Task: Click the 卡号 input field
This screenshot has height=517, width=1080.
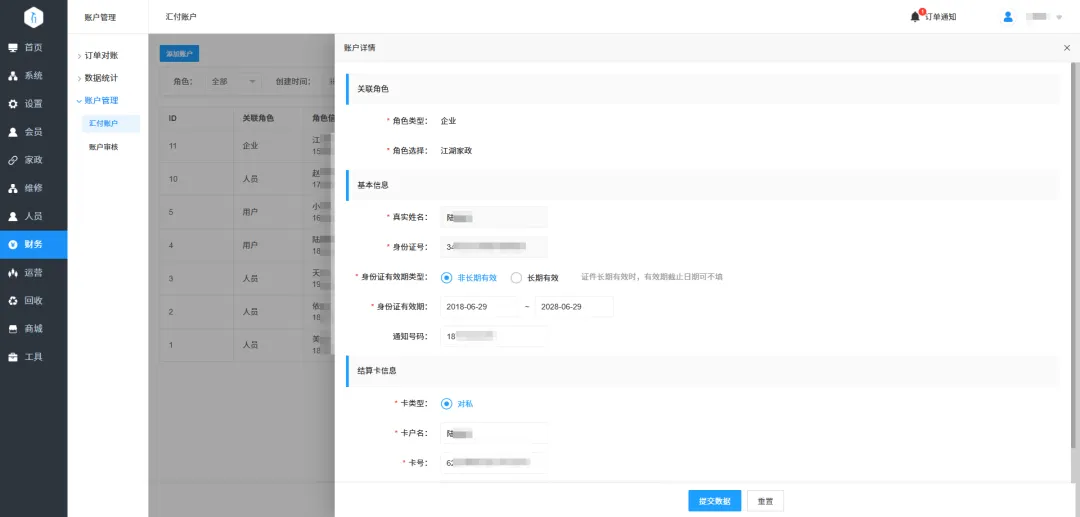Action: click(x=494, y=463)
